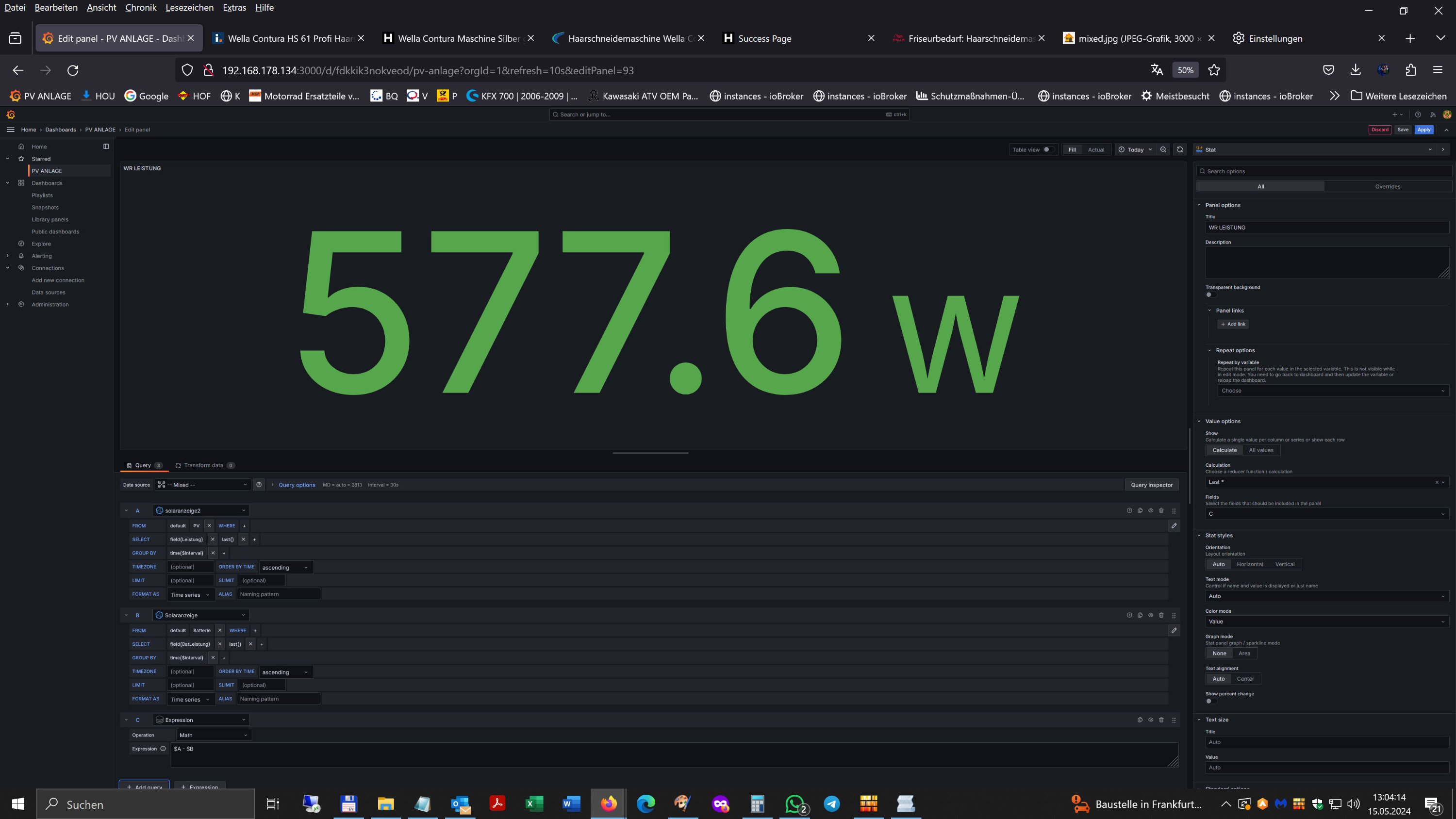
Task: Open Telegram from the Windows taskbar
Action: 831,804
